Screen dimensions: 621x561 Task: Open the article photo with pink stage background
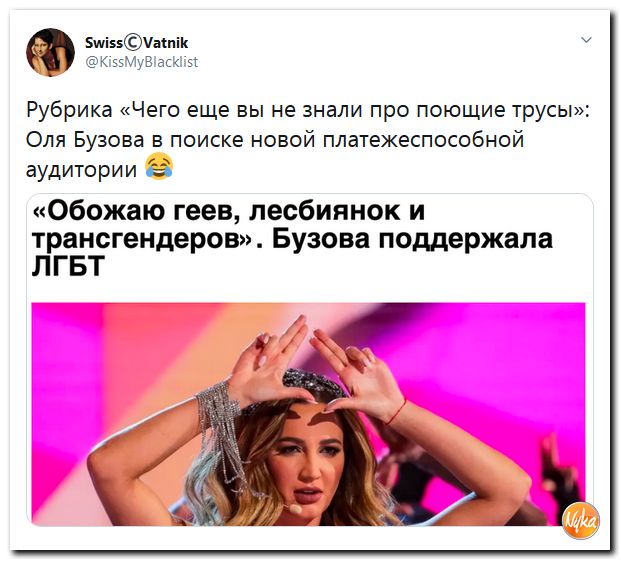pos(308,414)
